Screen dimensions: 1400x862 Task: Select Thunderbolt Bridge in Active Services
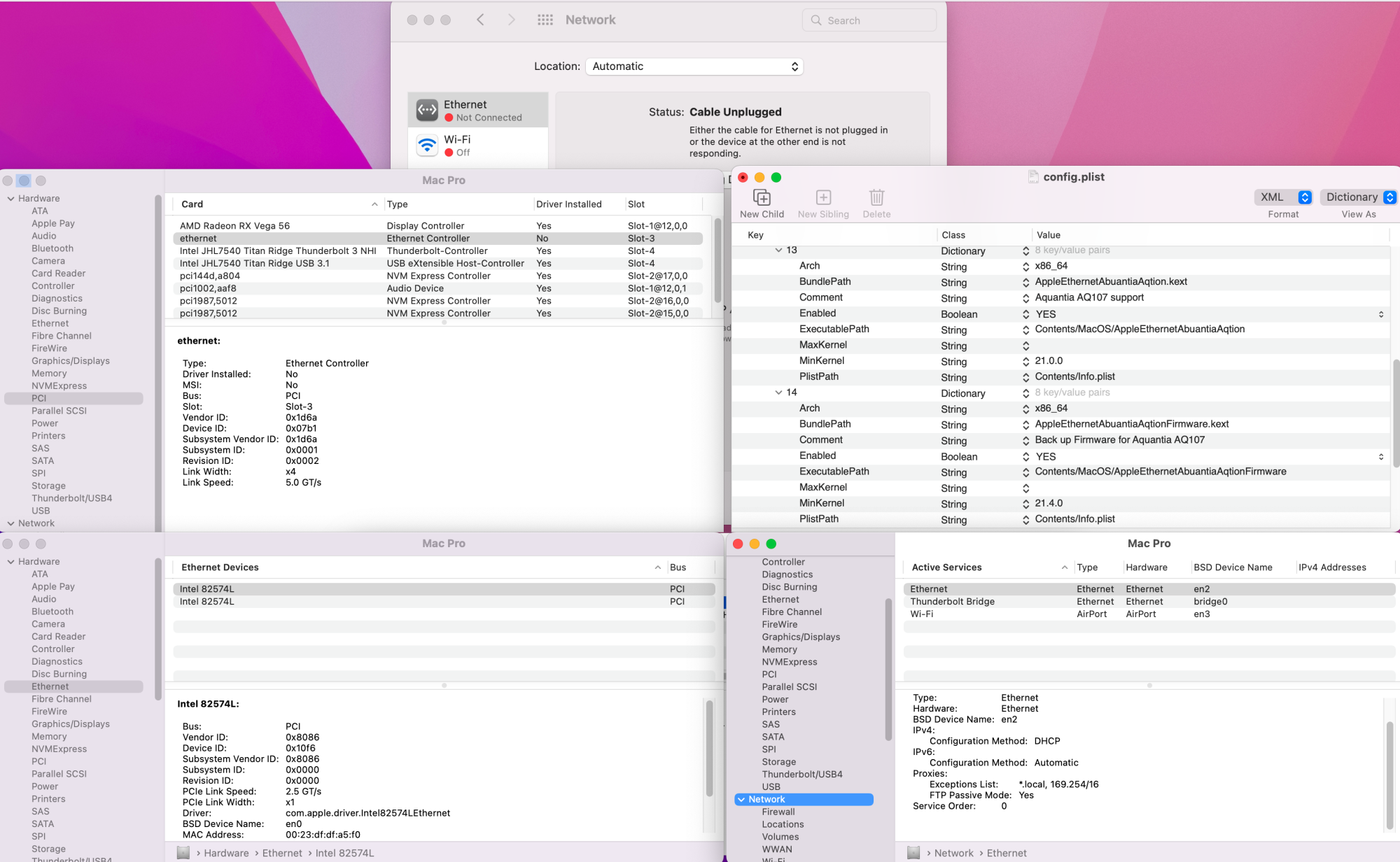tap(952, 602)
